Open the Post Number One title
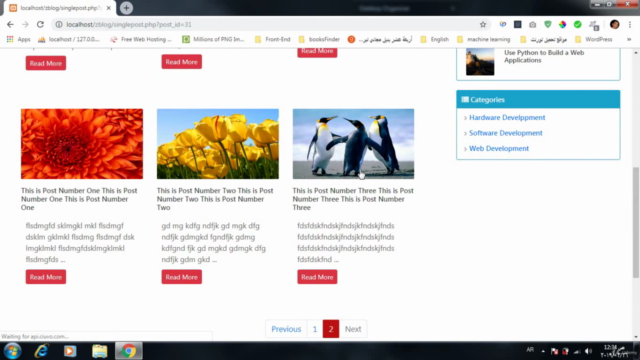Image resolution: width=640 pixels, height=360 pixels. pyautogui.click(x=79, y=199)
